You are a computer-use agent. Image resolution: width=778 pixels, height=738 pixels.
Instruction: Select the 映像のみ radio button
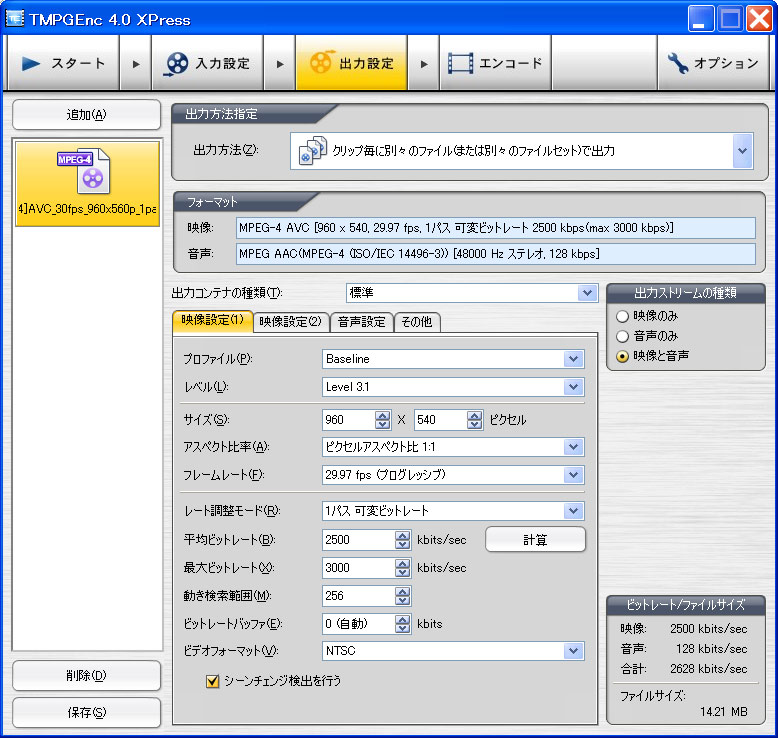(x=622, y=316)
